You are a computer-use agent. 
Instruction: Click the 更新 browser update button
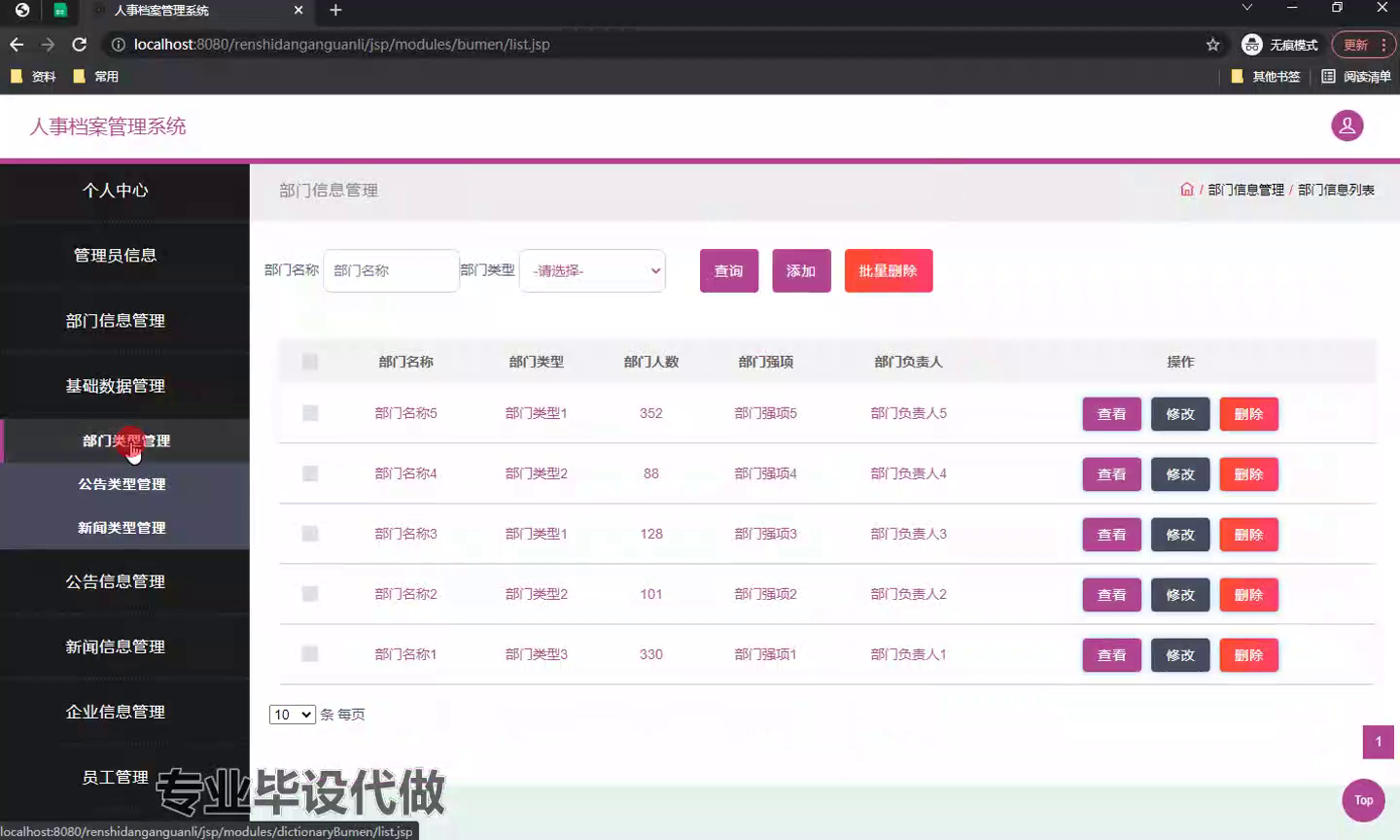[x=1364, y=45]
